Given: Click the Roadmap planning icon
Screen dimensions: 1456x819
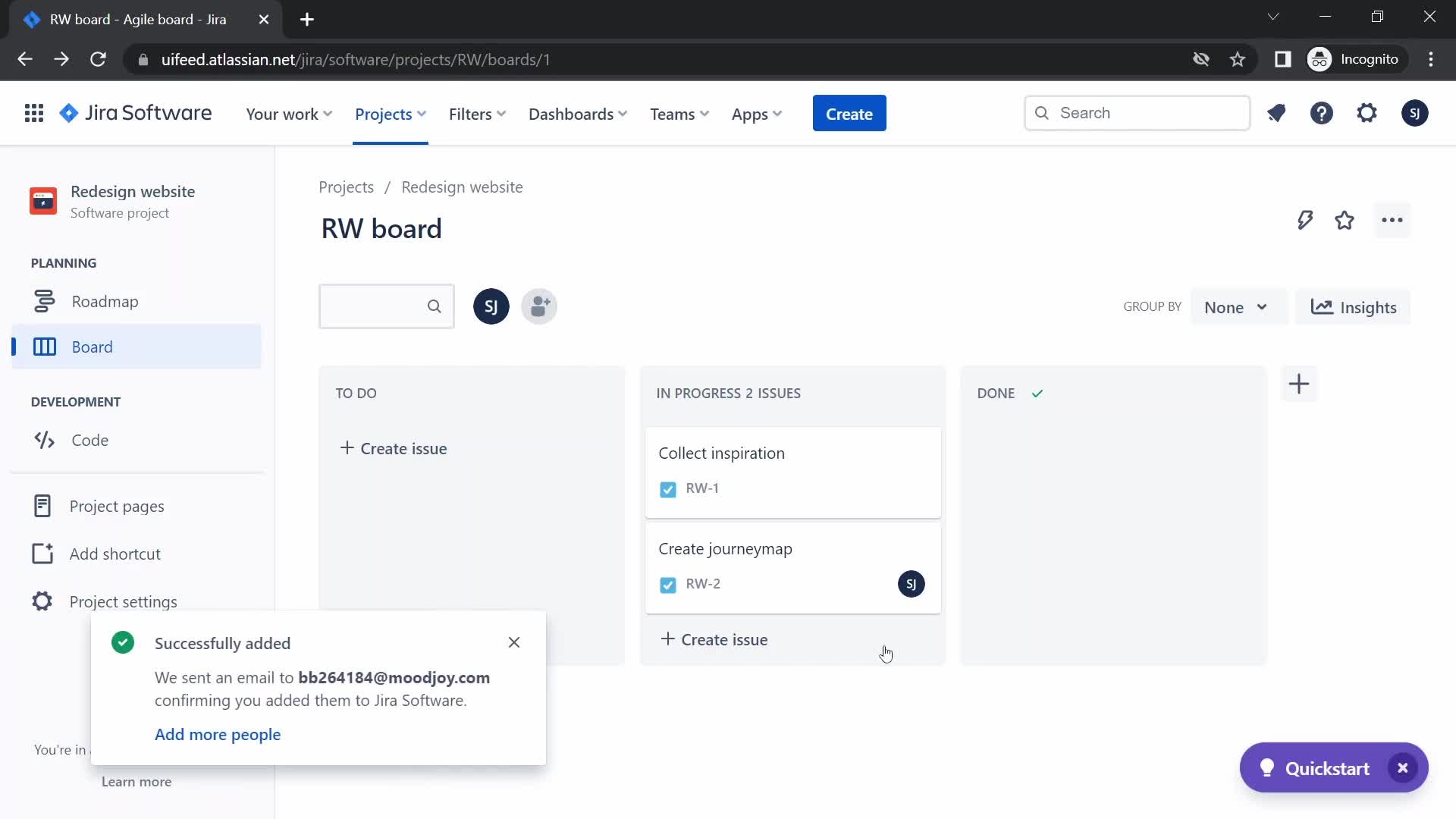Looking at the screenshot, I should 45,301.
